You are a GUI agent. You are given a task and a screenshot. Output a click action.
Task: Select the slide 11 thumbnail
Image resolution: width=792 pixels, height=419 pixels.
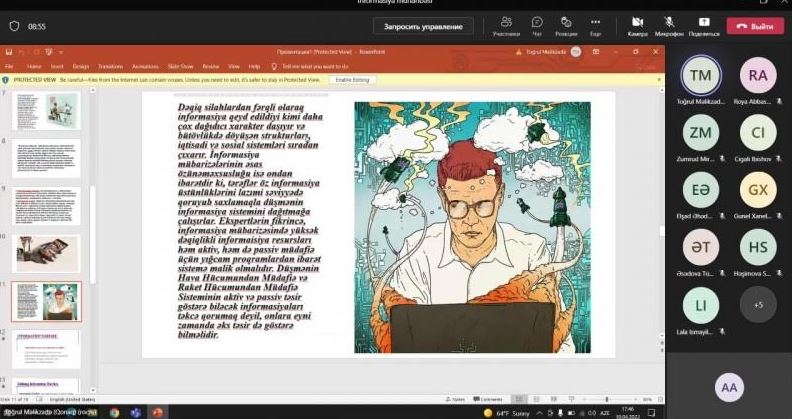pyautogui.click(x=46, y=301)
